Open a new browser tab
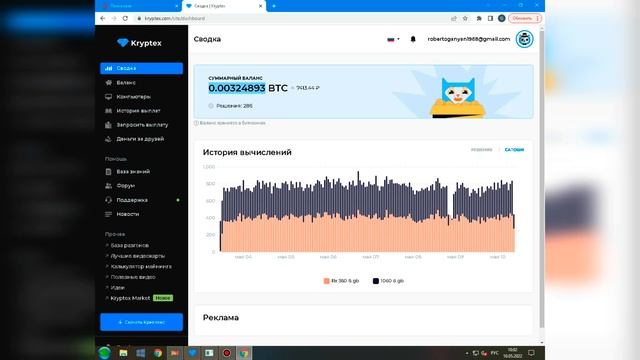The image size is (640, 360). [x=273, y=6]
